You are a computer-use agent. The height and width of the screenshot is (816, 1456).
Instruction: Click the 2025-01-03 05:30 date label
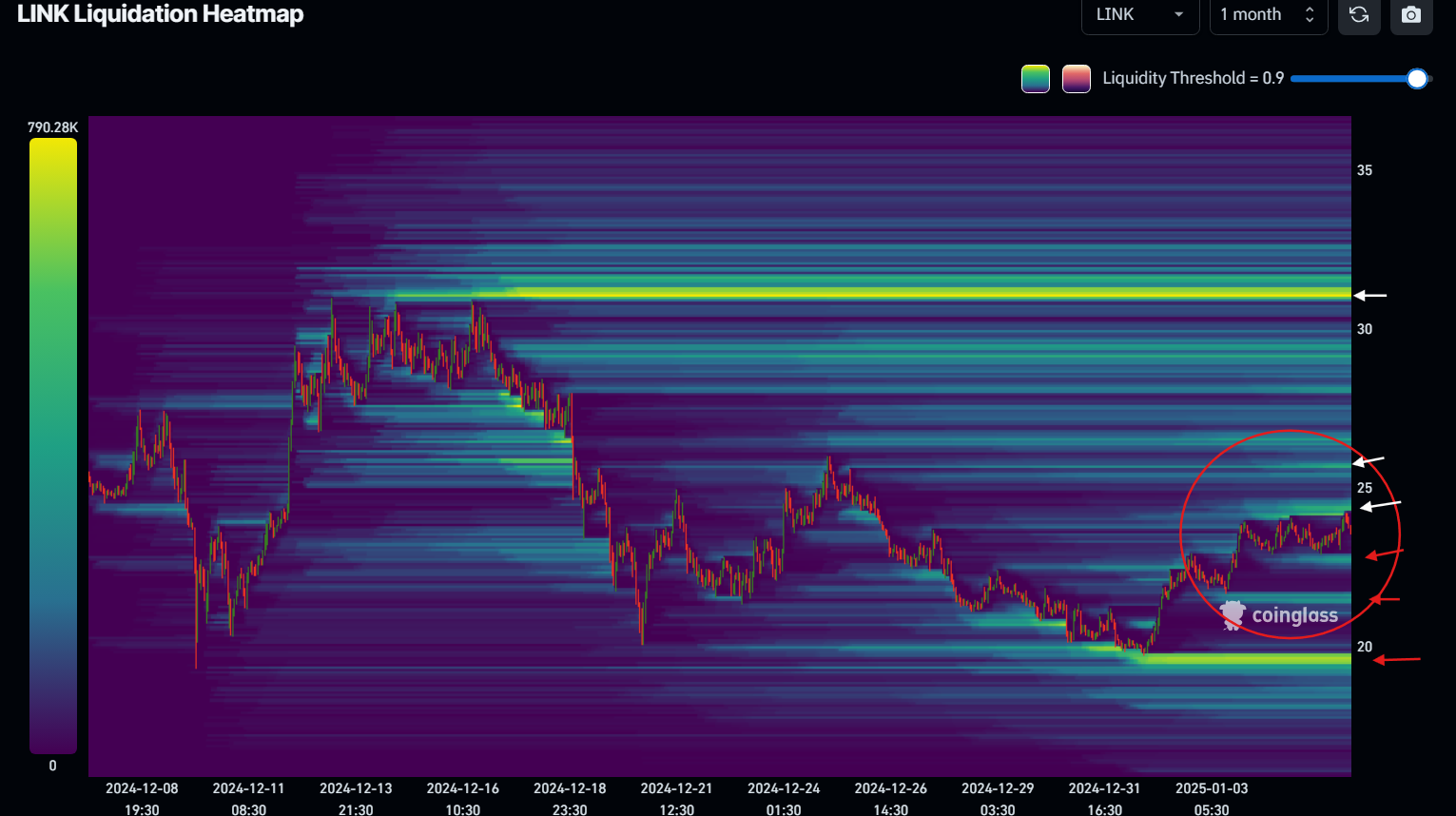coord(1212,799)
